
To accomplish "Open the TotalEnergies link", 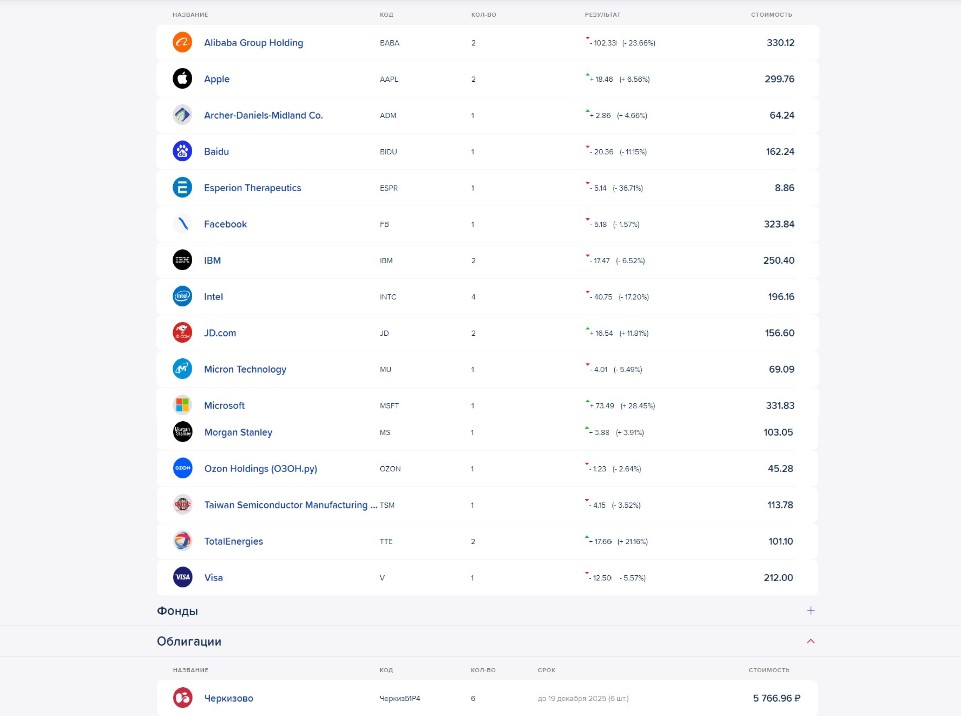I will [x=234, y=541].
